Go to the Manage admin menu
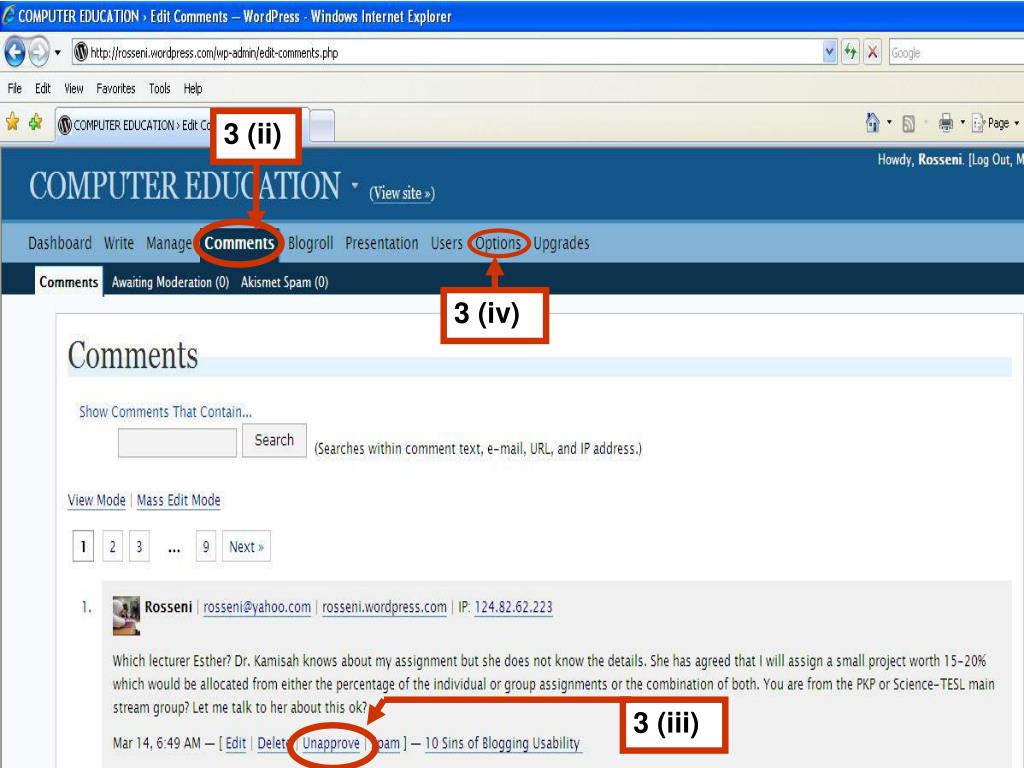The image size is (1024, 768). 169,243
